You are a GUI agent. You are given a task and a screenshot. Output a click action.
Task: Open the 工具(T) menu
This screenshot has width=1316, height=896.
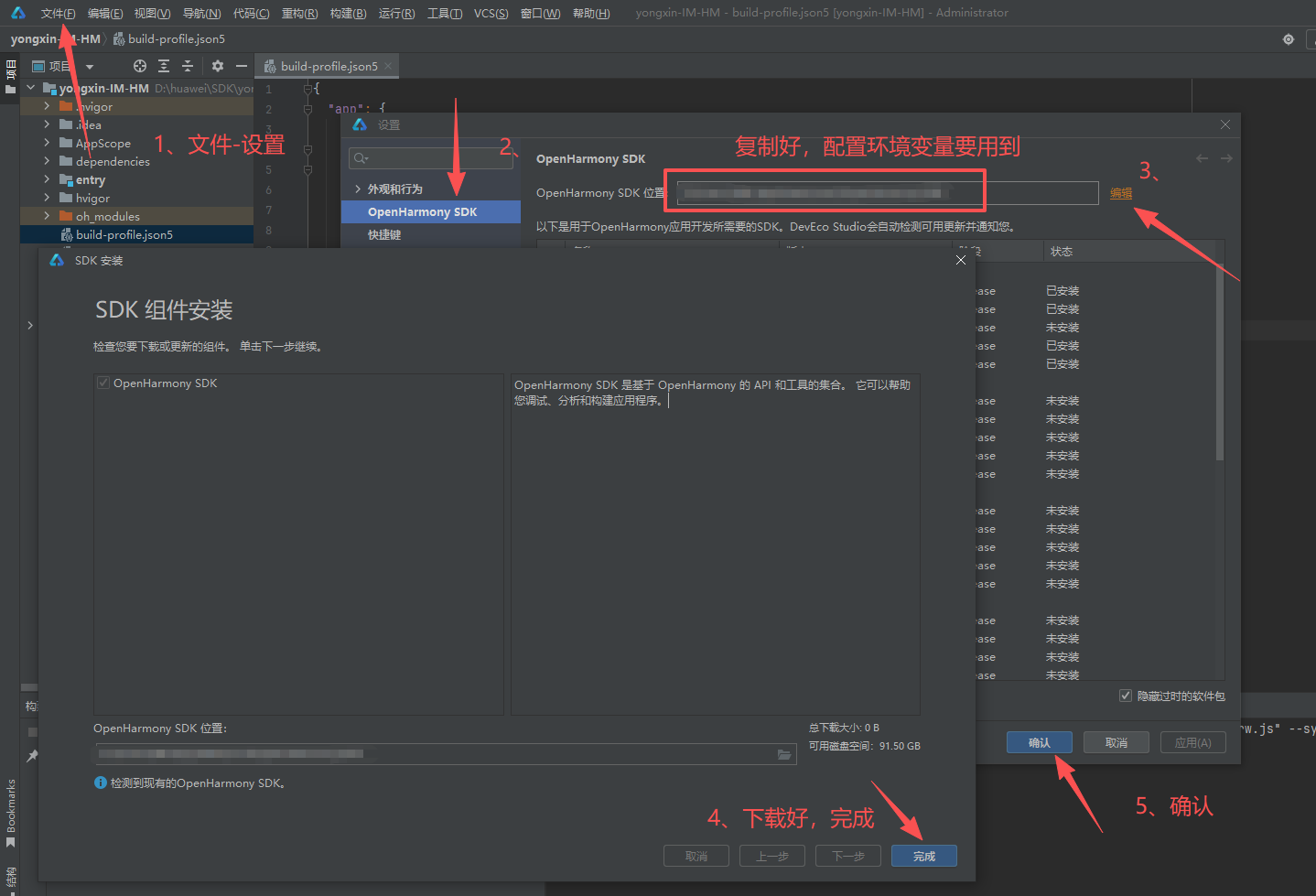(x=445, y=13)
